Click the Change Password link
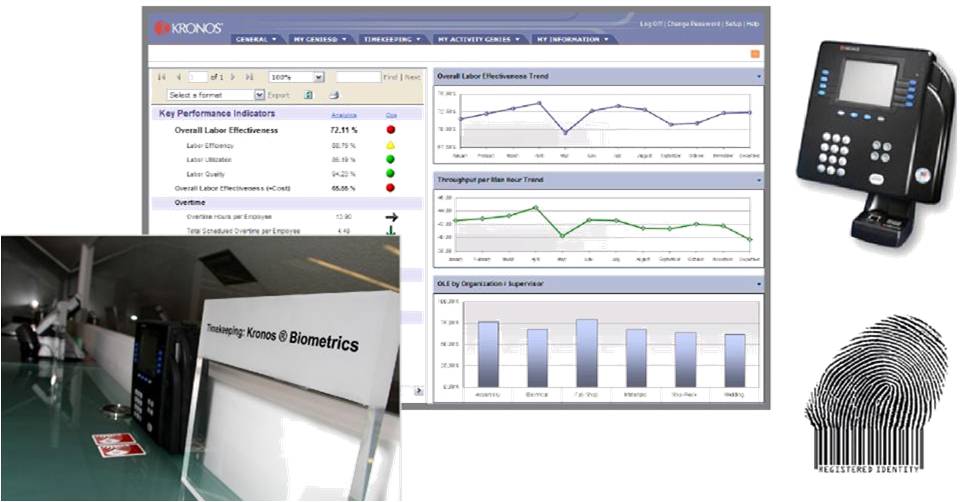Viewport: 964px width, 502px height. (693, 24)
